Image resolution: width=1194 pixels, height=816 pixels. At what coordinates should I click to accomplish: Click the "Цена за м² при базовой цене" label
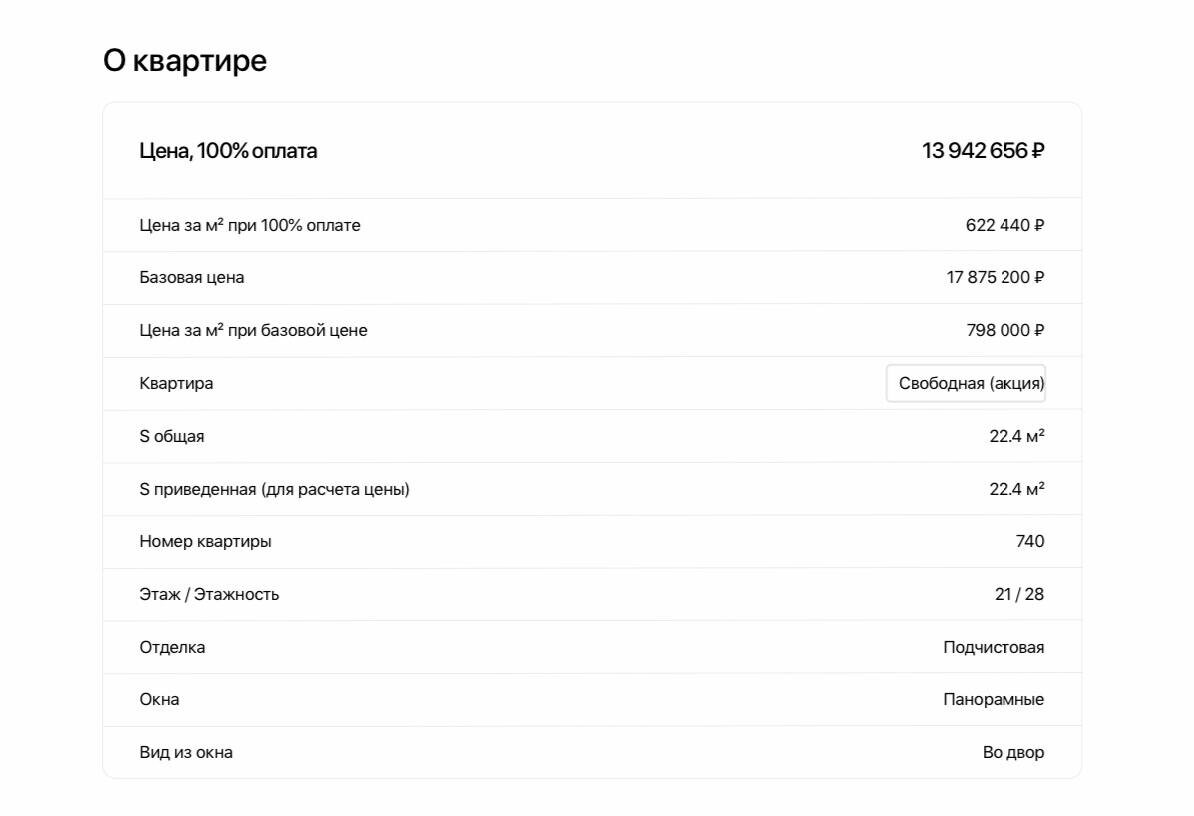coord(253,330)
